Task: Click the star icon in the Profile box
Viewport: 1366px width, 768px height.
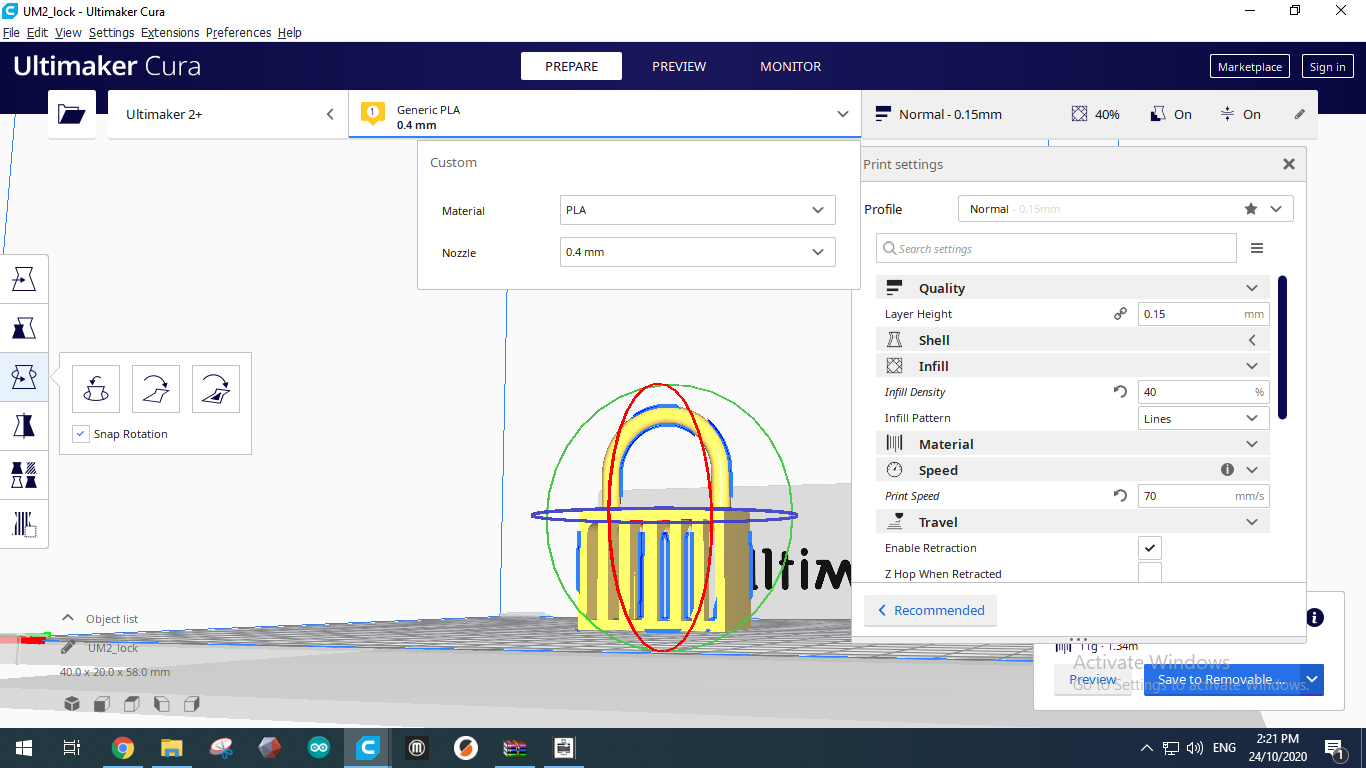Action: [1251, 209]
